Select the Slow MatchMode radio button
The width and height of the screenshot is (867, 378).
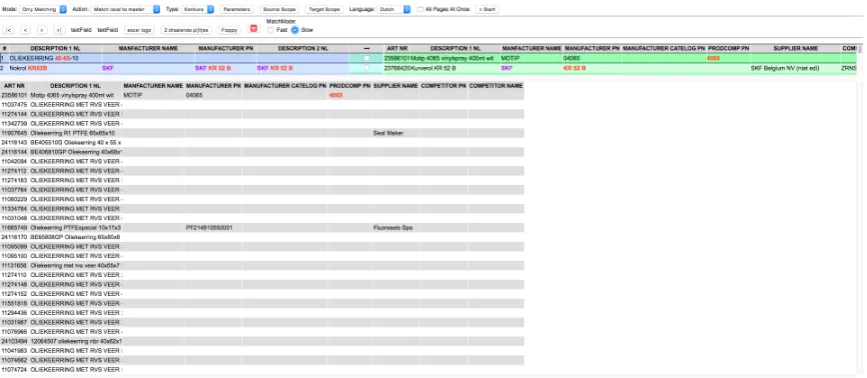[295, 30]
